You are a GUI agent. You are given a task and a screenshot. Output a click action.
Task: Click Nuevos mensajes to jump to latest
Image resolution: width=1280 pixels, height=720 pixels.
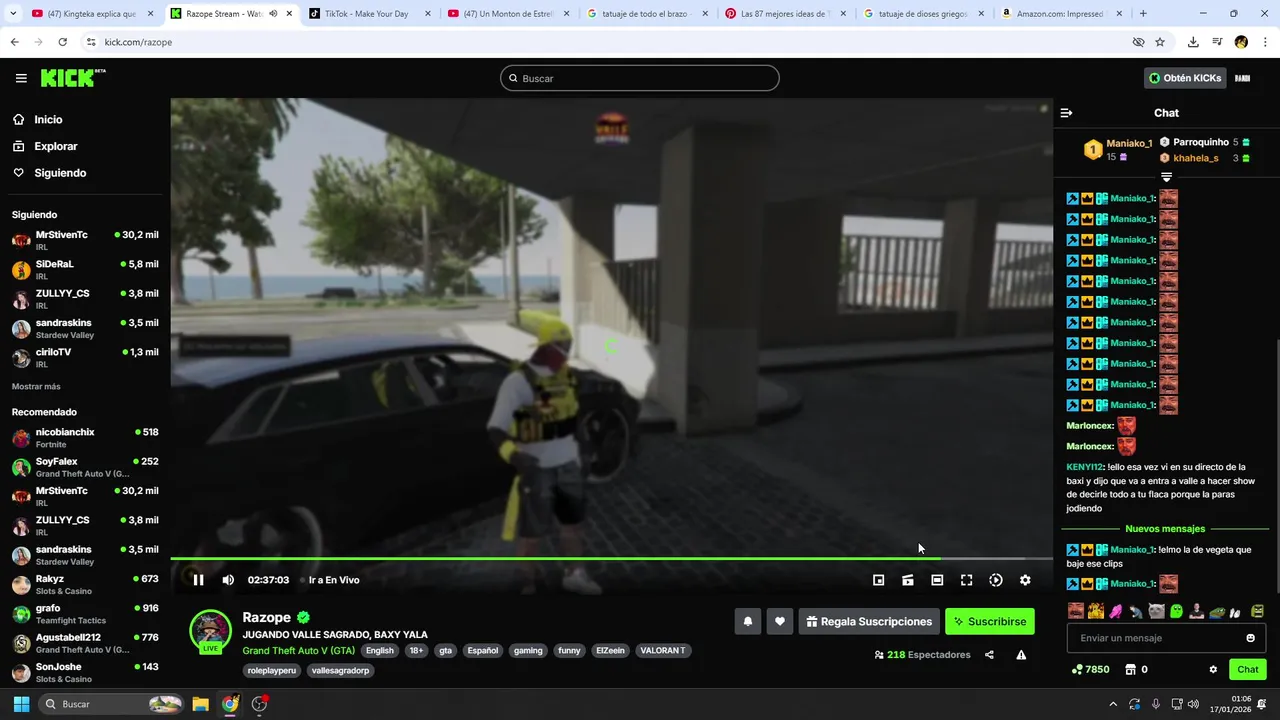tap(1165, 529)
